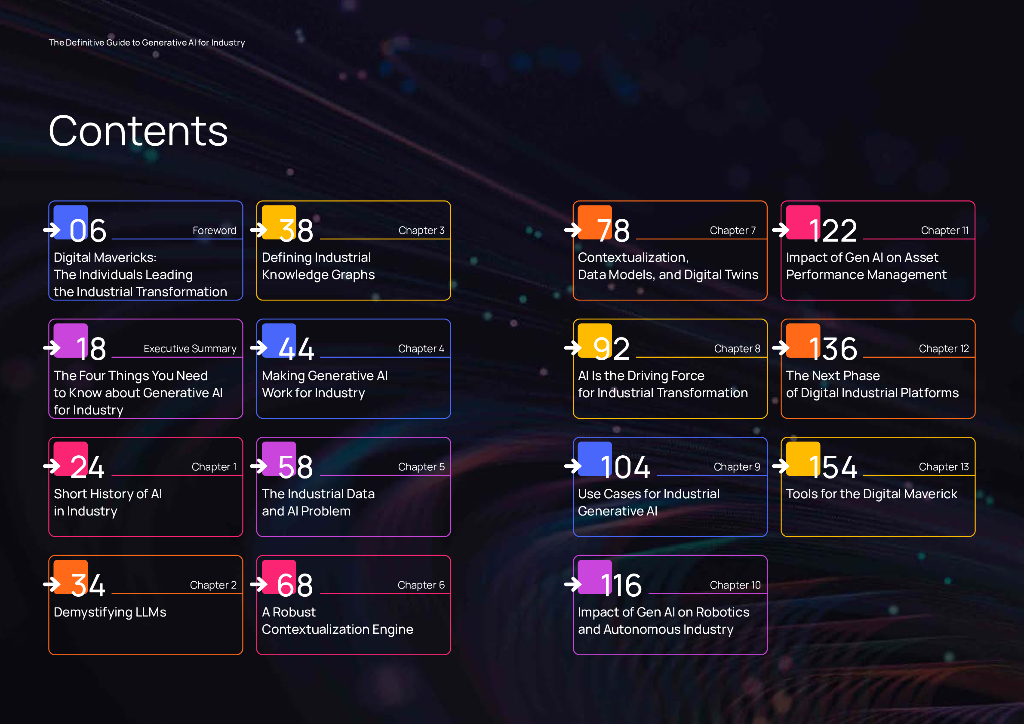The width and height of the screenshot is (1024, 724).
Task: Go to 'Contextualization, Data Models, and Digital Twins'
Action: pos(668,266)
